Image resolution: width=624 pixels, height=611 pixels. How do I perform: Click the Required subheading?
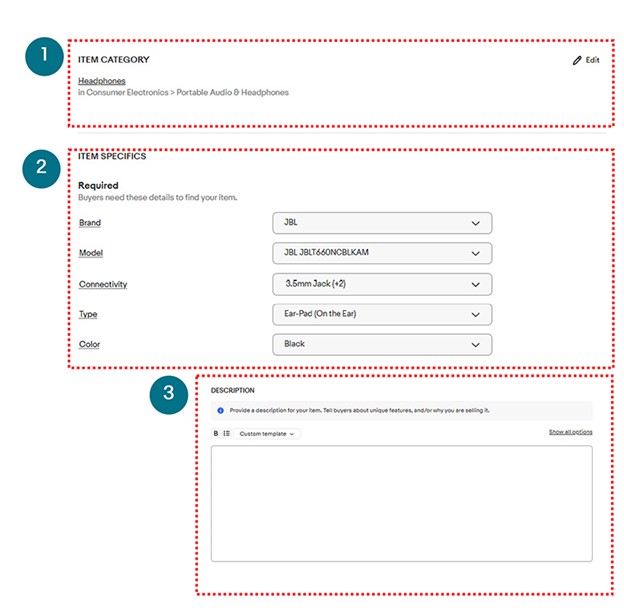coord(98,185)
